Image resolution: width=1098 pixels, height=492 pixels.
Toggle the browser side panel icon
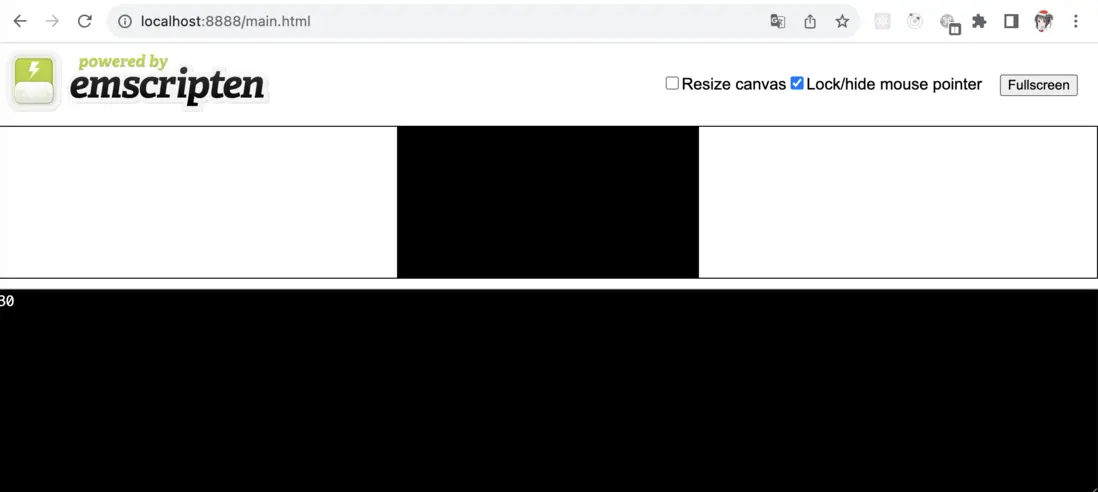coord(1011,22)
